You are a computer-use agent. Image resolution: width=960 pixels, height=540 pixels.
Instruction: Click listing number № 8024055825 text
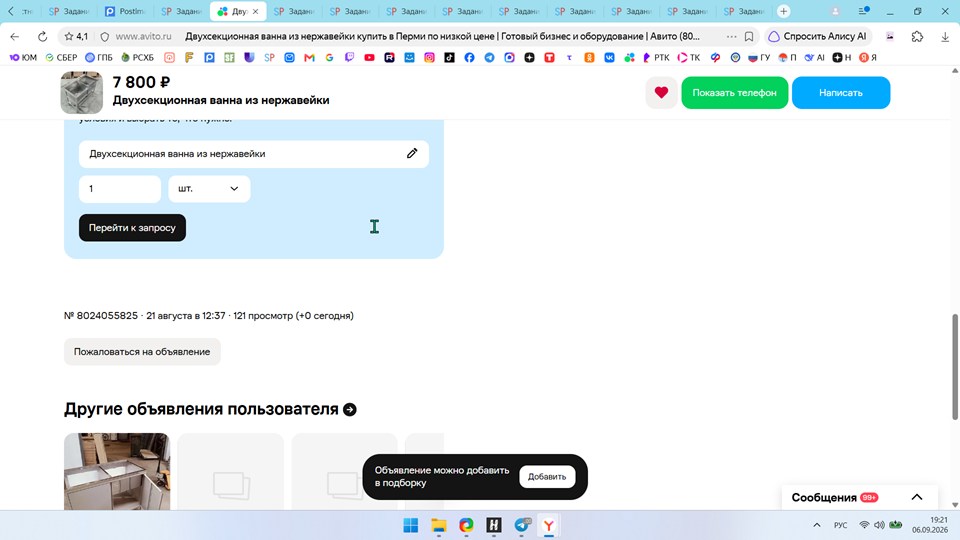point(101,316)
